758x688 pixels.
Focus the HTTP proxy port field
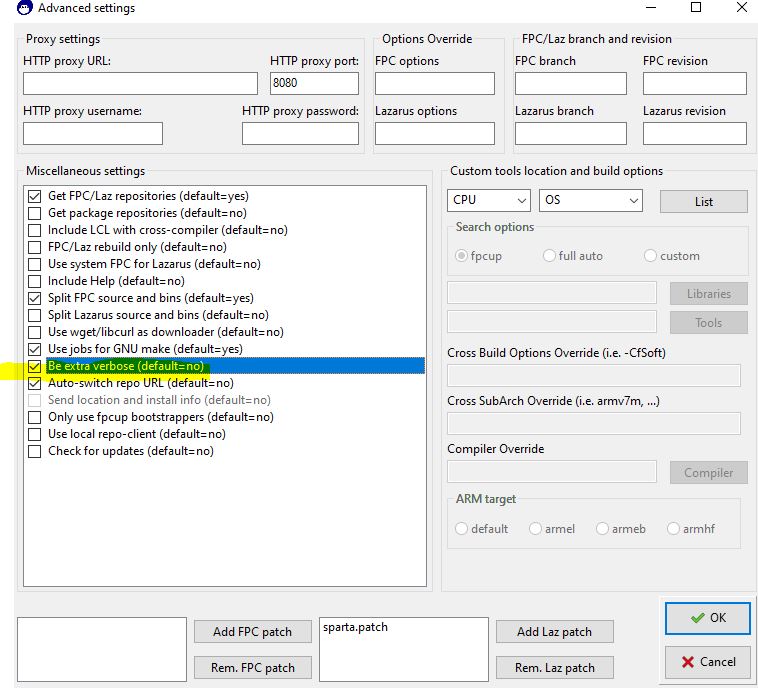click(x=313, y=83)
